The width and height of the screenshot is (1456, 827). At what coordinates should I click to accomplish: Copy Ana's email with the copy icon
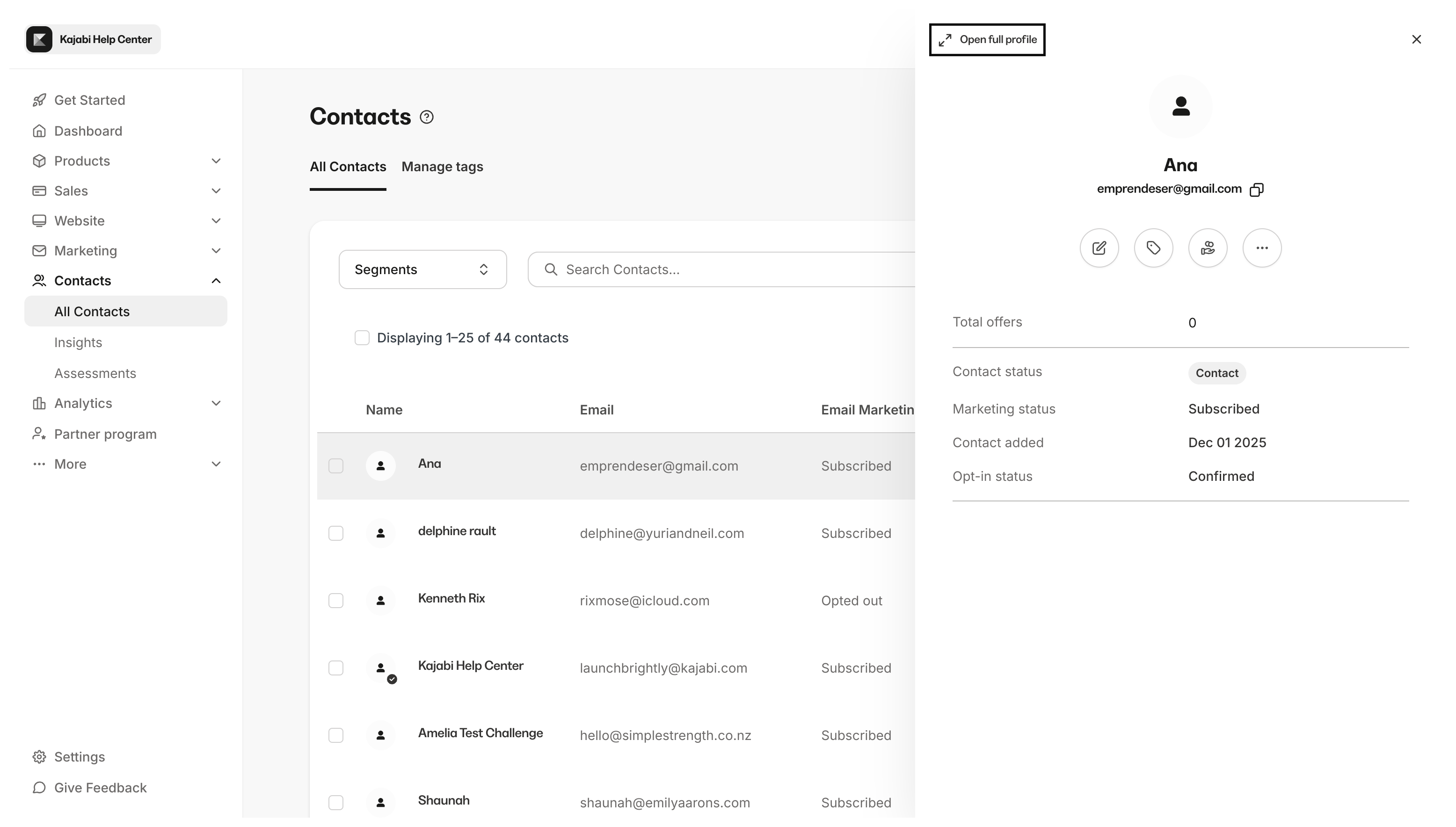click(x=1257, y=190)
